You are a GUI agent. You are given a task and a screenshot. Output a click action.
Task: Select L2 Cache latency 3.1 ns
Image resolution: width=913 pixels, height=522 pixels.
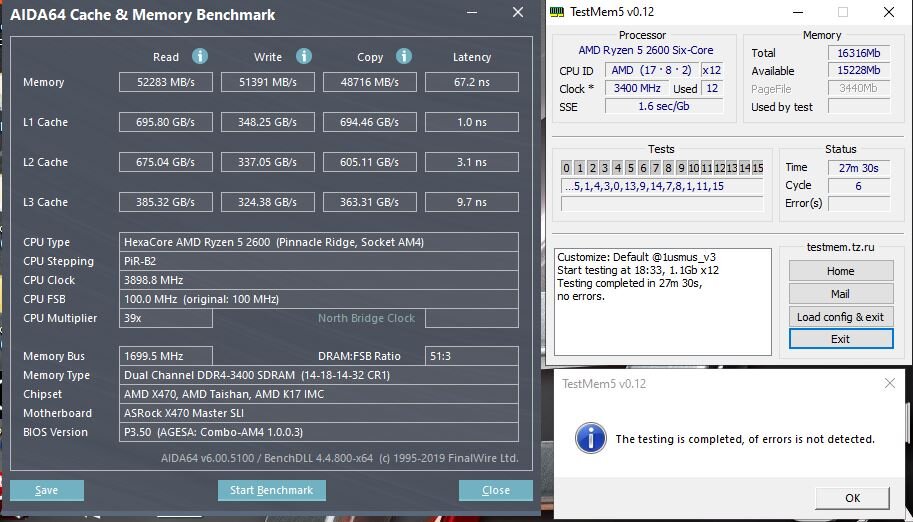point(472,162)
